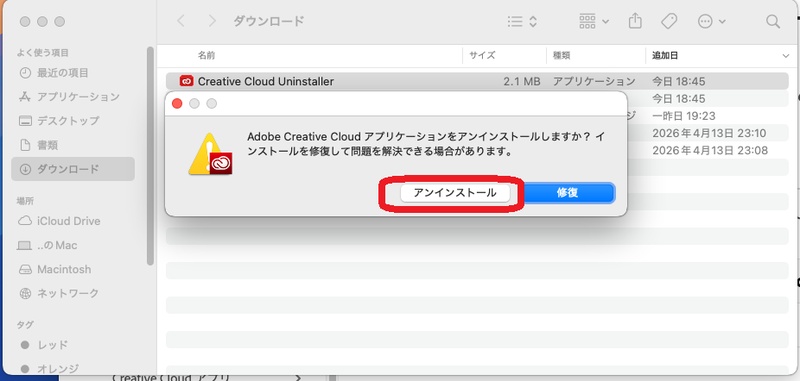Open ネットワーク in the sidebar
The image size is (800, 381).
[72, 293]
